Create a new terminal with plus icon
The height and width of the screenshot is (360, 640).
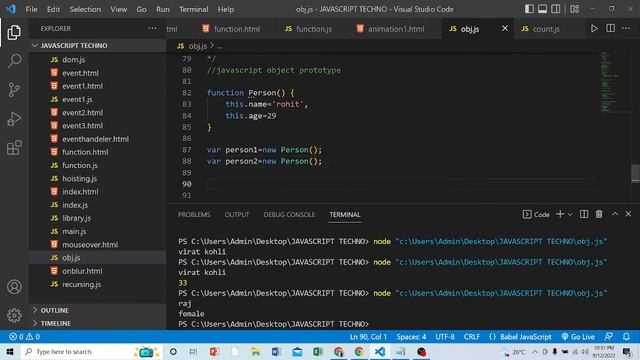[560, 214]
